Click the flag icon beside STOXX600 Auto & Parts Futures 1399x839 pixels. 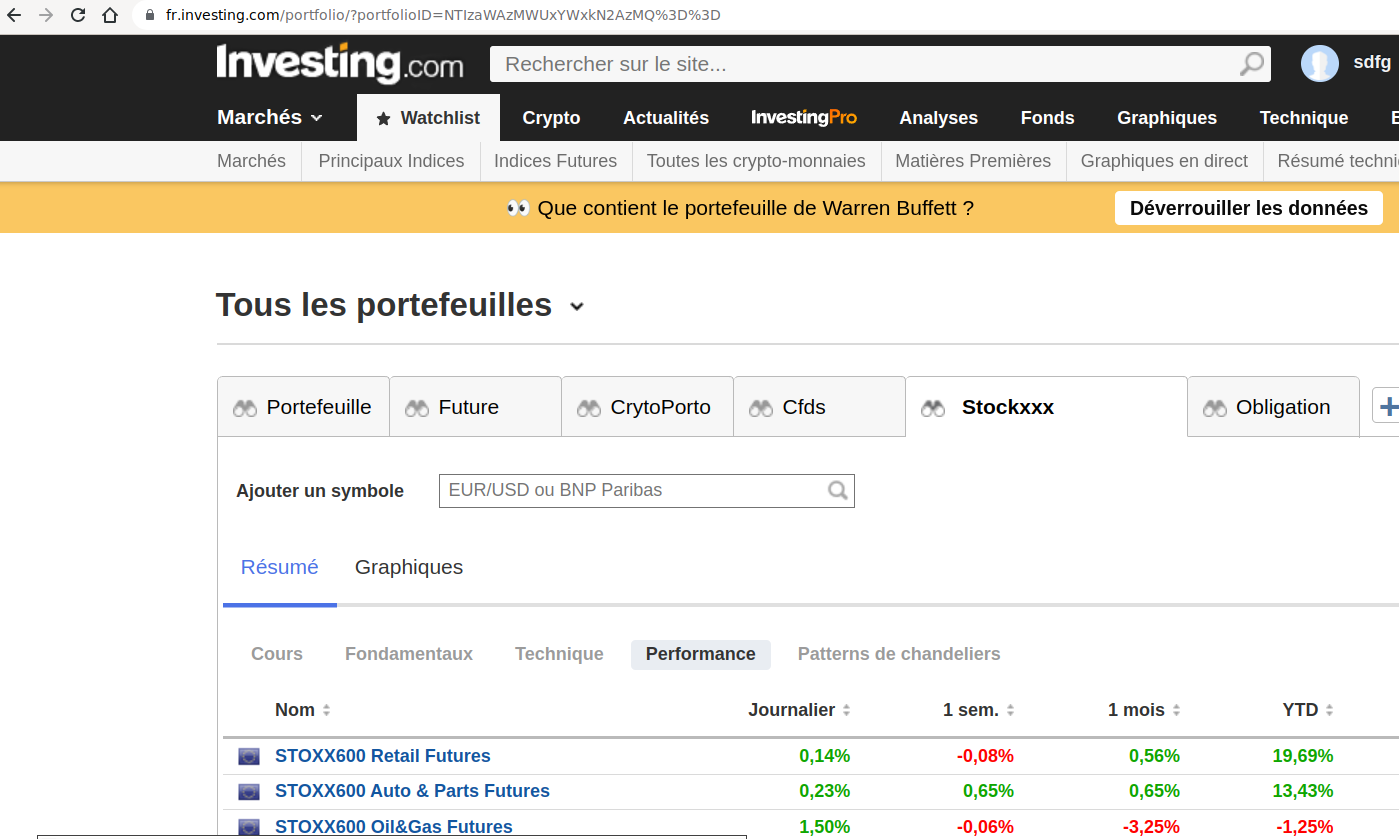click(249, 791)
